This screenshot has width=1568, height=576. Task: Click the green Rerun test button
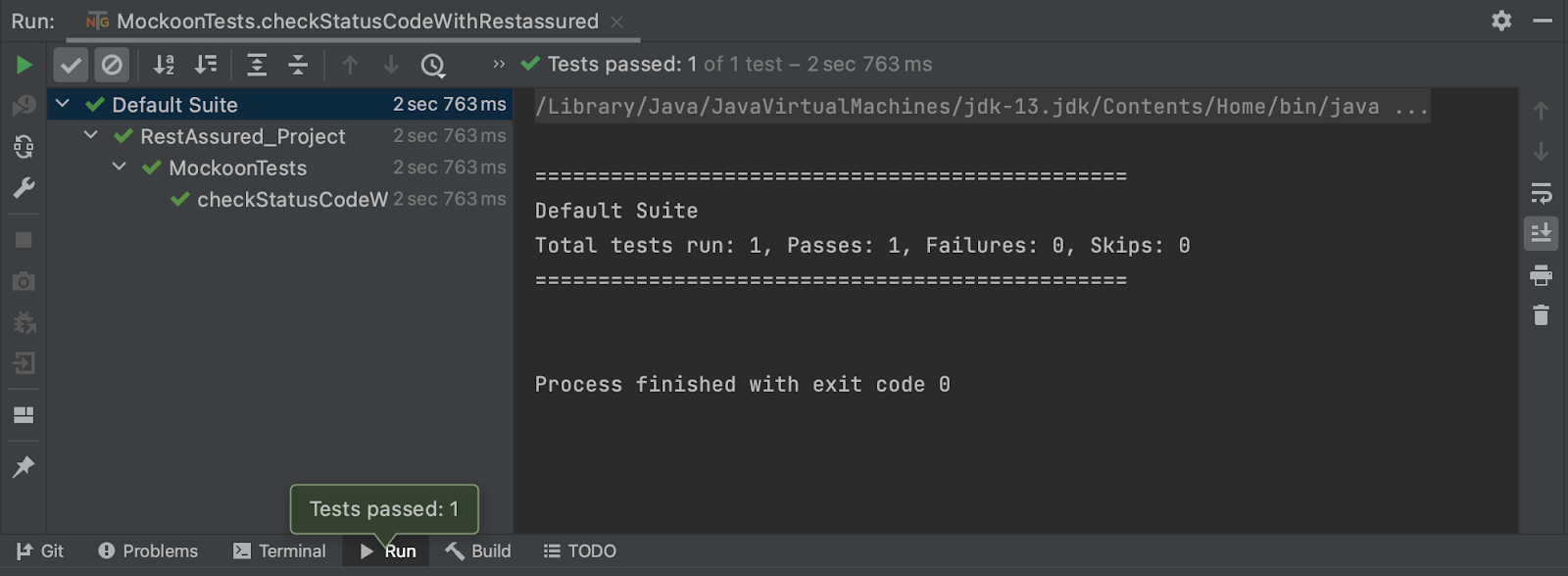24,65
